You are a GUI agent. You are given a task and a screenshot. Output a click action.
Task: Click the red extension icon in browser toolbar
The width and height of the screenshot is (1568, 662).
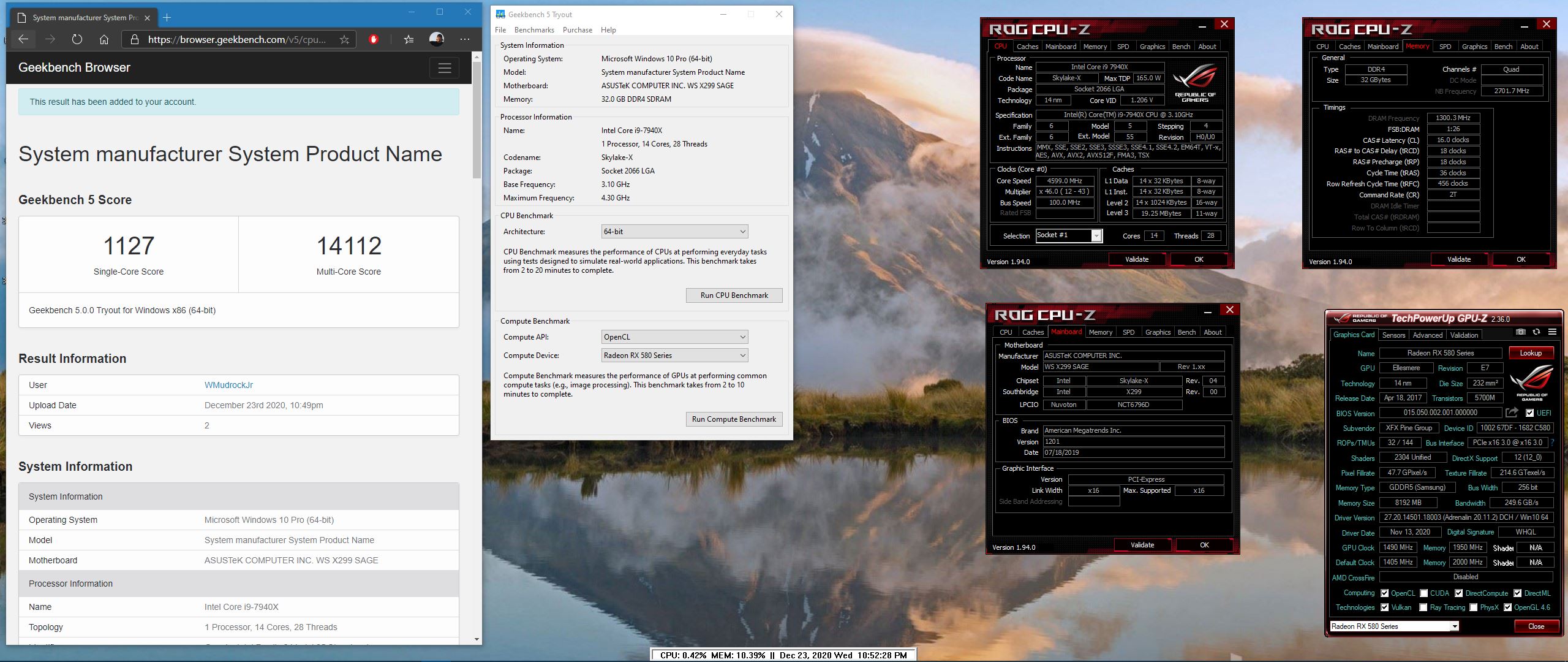tap(374, 39)
